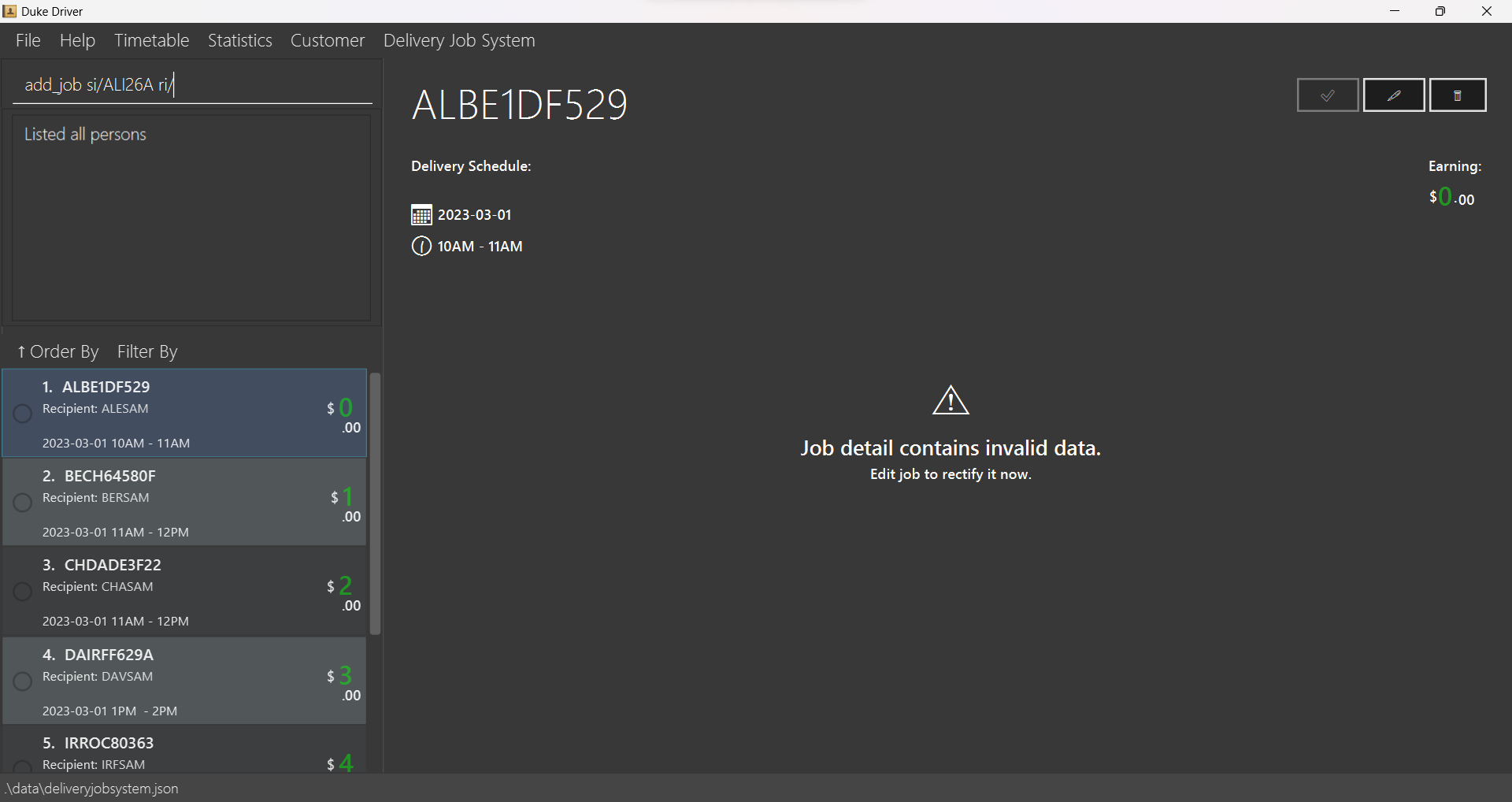The image size is (1512, 802).
Task: Click the large ALBE1DF529 job heading
Action: tap(520, 105)
